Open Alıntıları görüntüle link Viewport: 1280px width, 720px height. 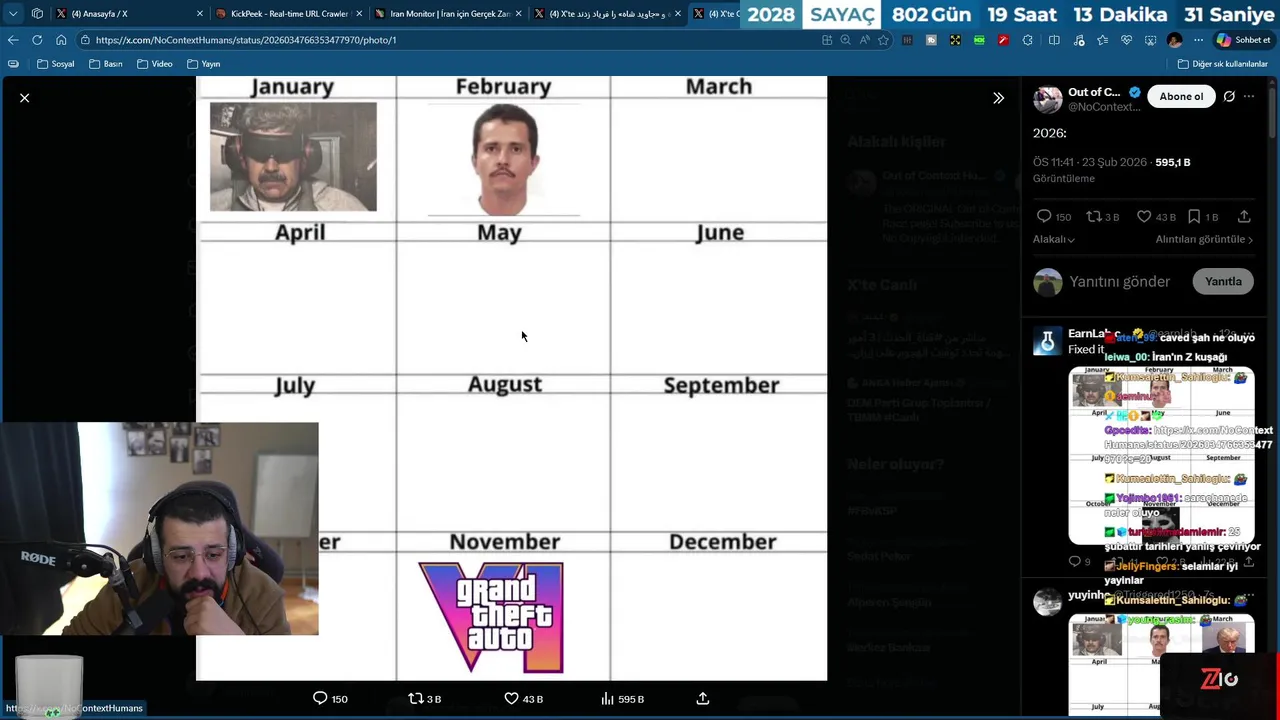coord(1204,240)
